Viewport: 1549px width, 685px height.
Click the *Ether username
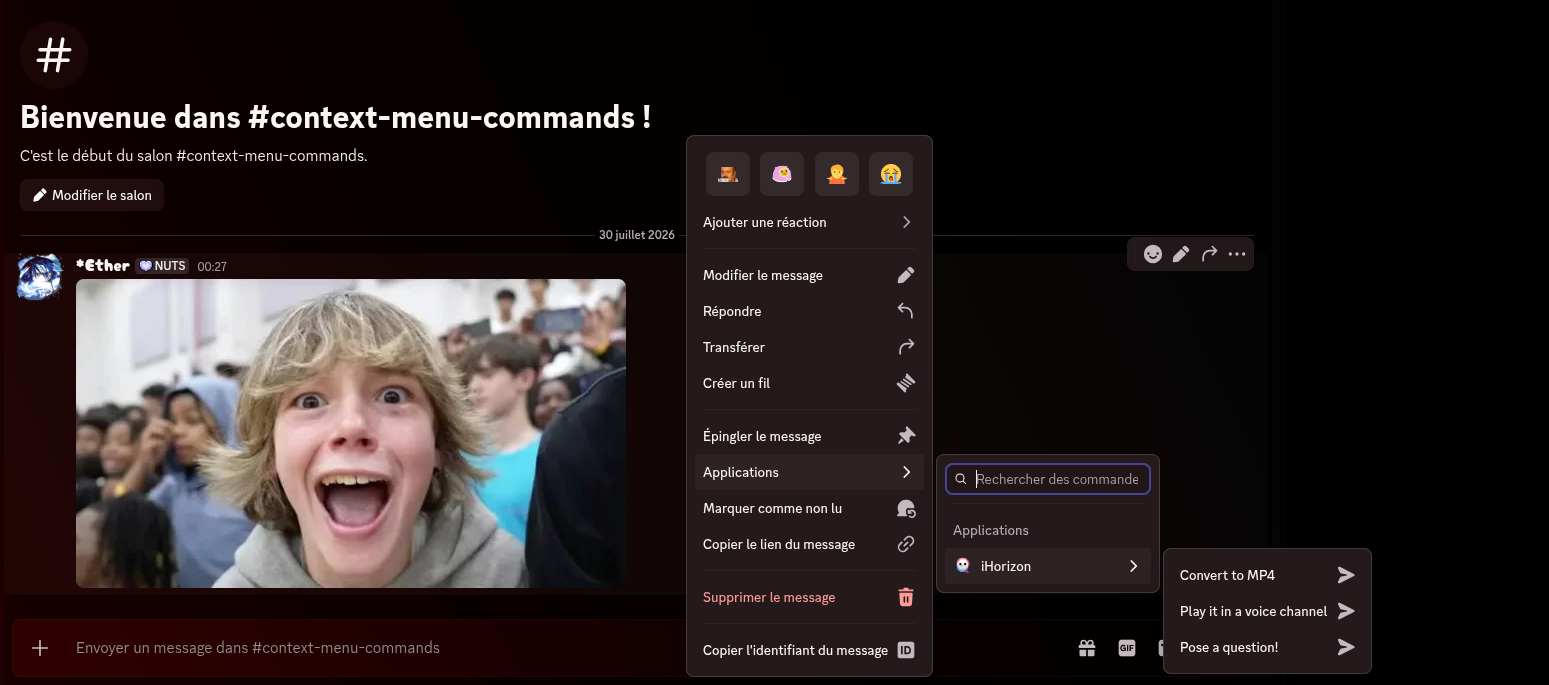[103, 266]
